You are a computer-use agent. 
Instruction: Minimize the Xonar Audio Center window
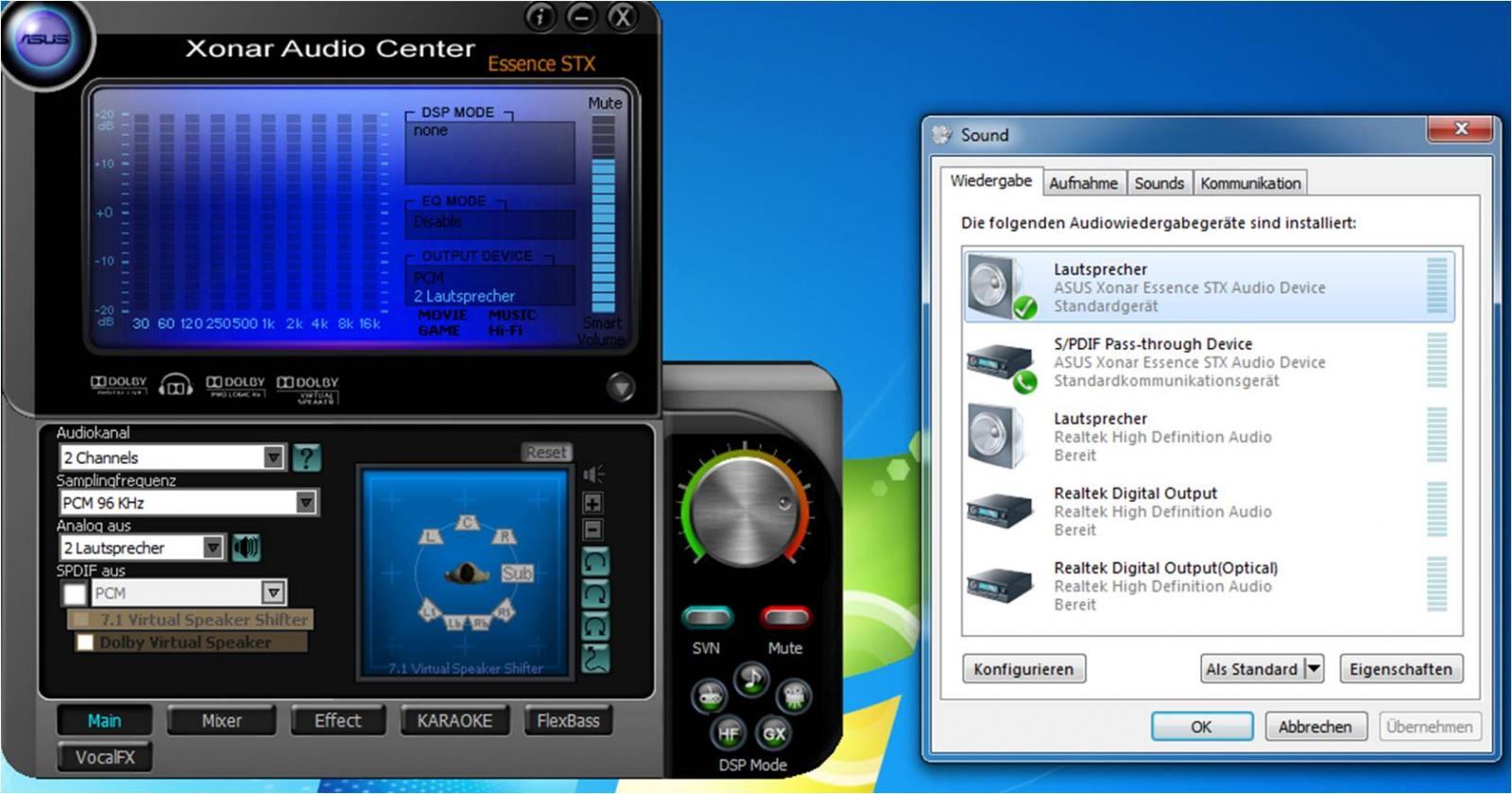pos(581,16)
